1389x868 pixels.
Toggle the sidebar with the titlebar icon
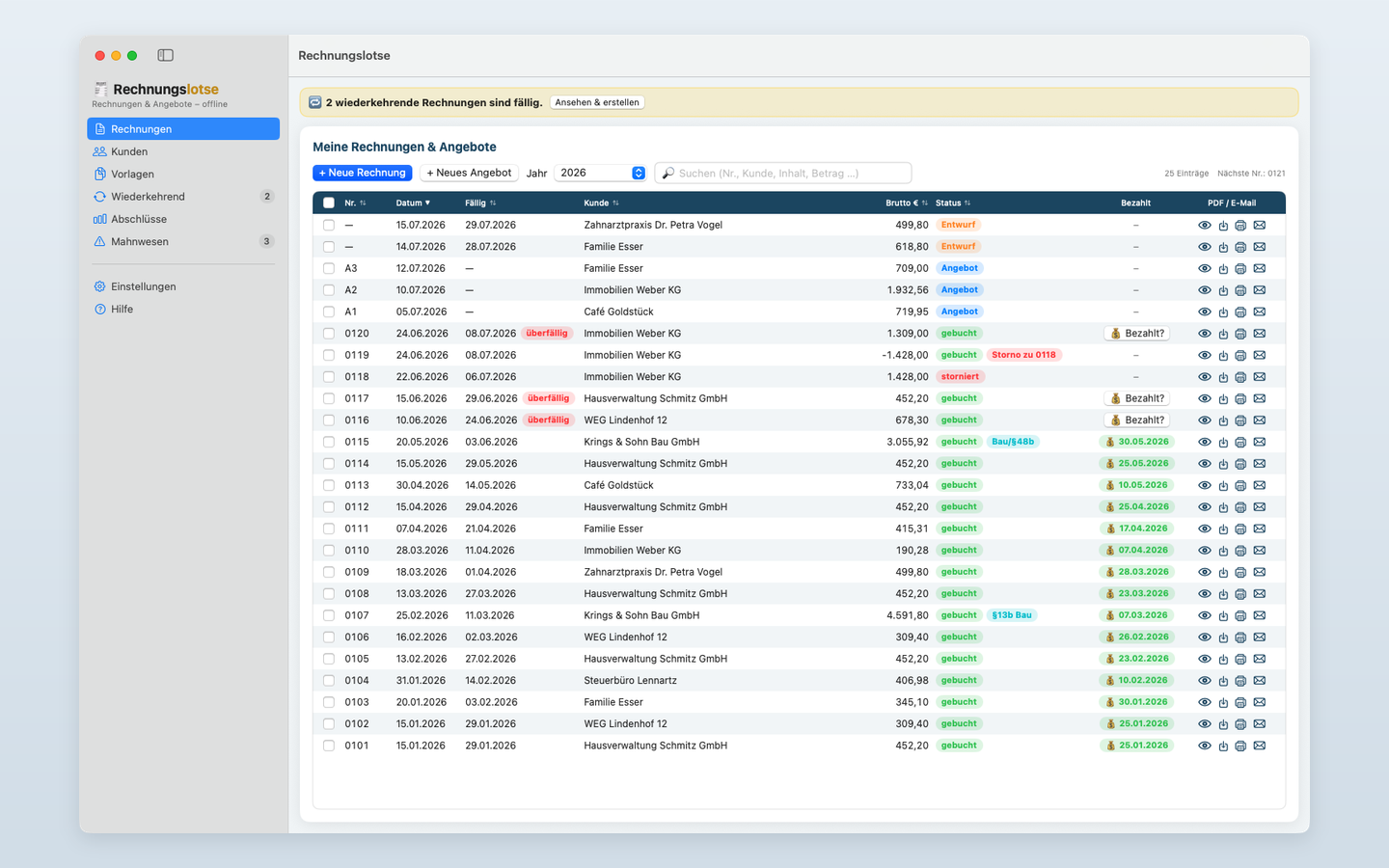(166, 56)
